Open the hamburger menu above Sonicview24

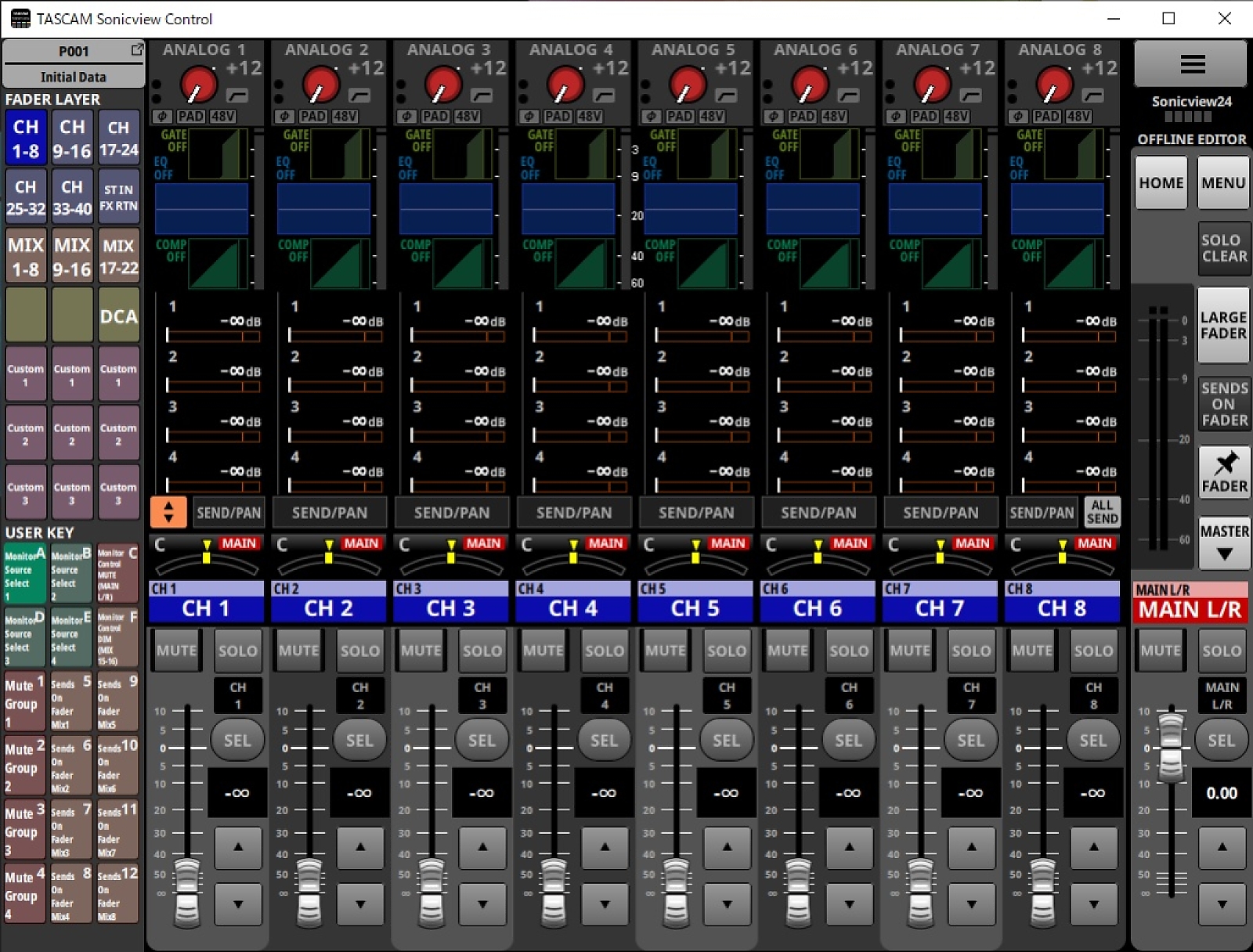[1191, 64]
